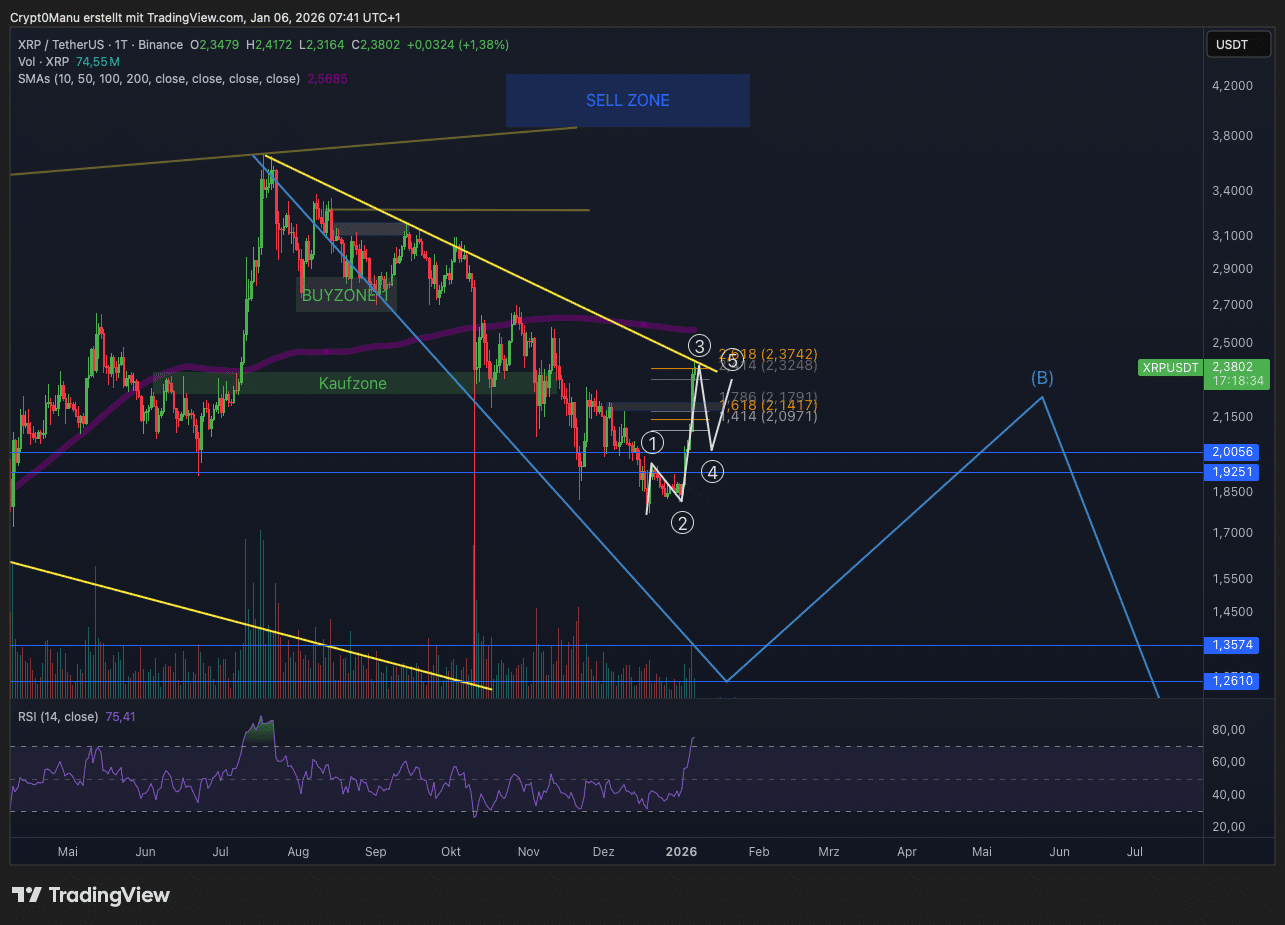Select the (B) wave label
The width and height of the screenshot is (1285, 925).
pyautogui.click(x=1042, y=378)
